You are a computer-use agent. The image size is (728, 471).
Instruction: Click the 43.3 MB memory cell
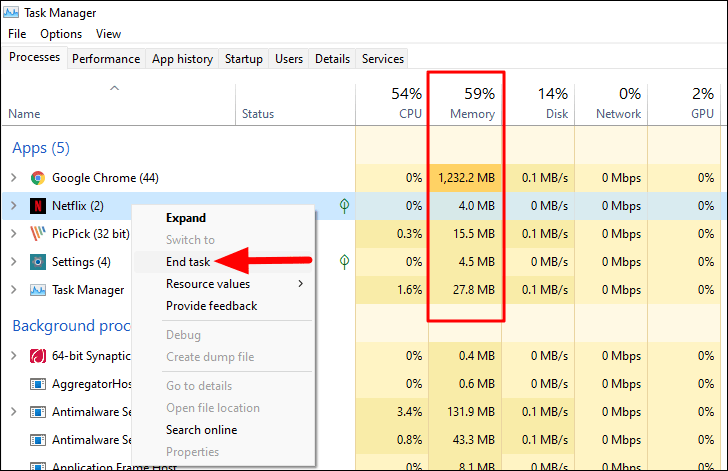[465, 440]
